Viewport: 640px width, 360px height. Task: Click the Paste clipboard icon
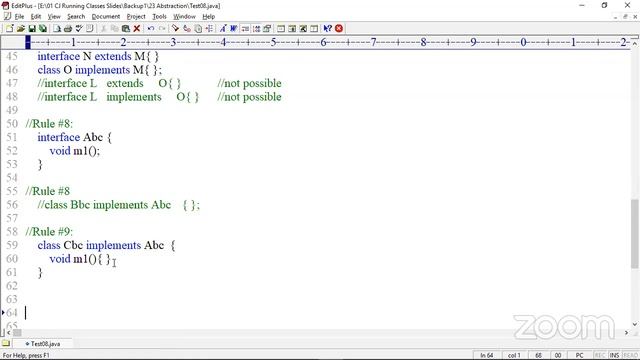point(126,28)
